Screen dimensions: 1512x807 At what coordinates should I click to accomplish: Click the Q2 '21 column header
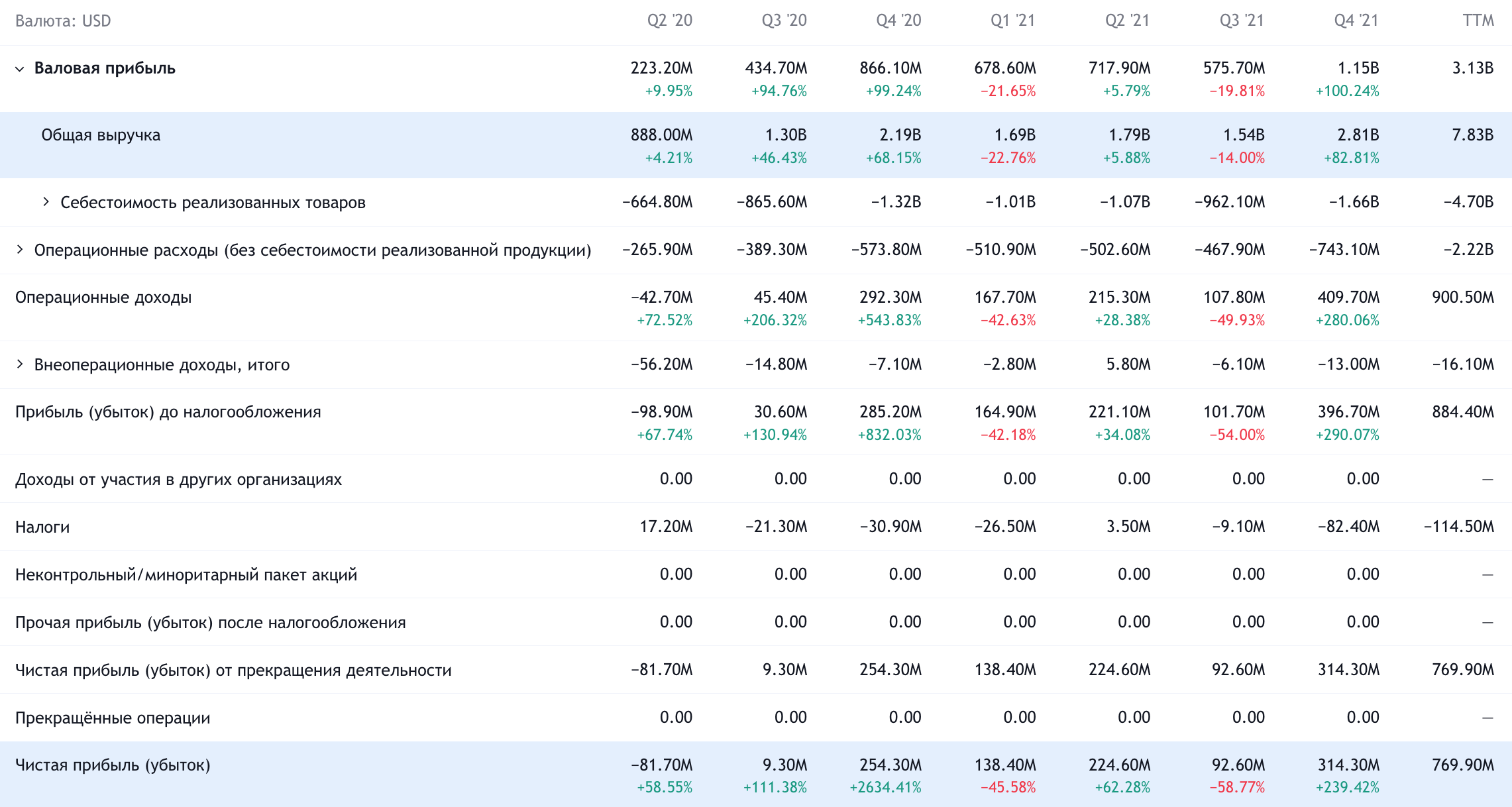coord(1128,21)
